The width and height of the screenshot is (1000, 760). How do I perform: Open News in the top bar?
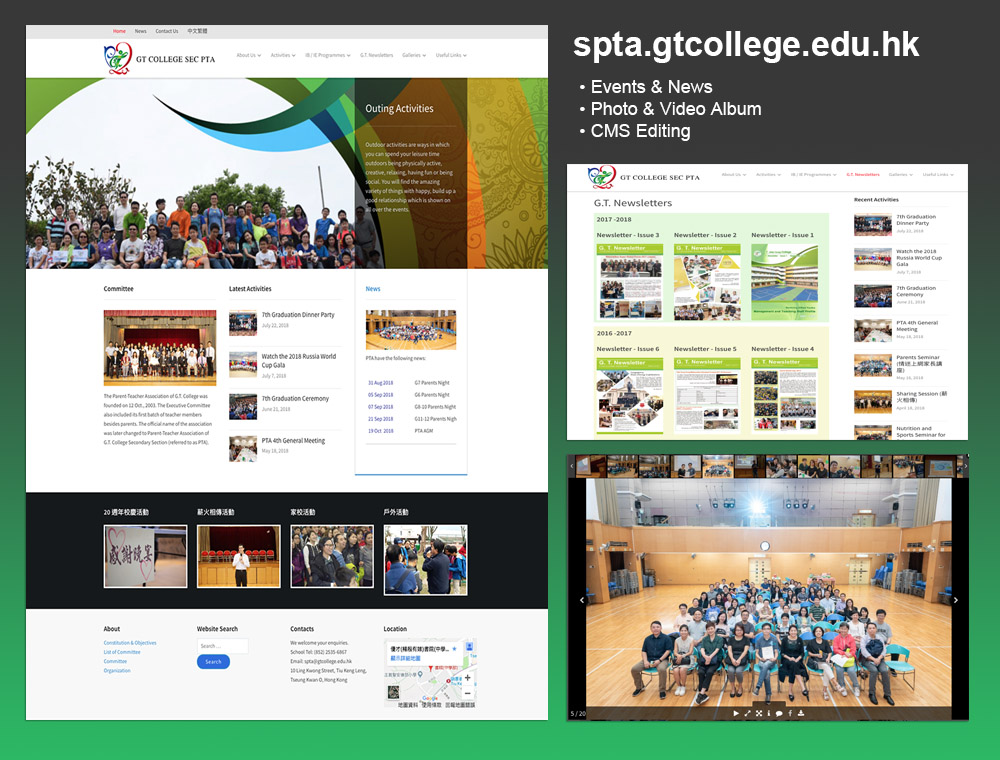click(x=140, y=31)
